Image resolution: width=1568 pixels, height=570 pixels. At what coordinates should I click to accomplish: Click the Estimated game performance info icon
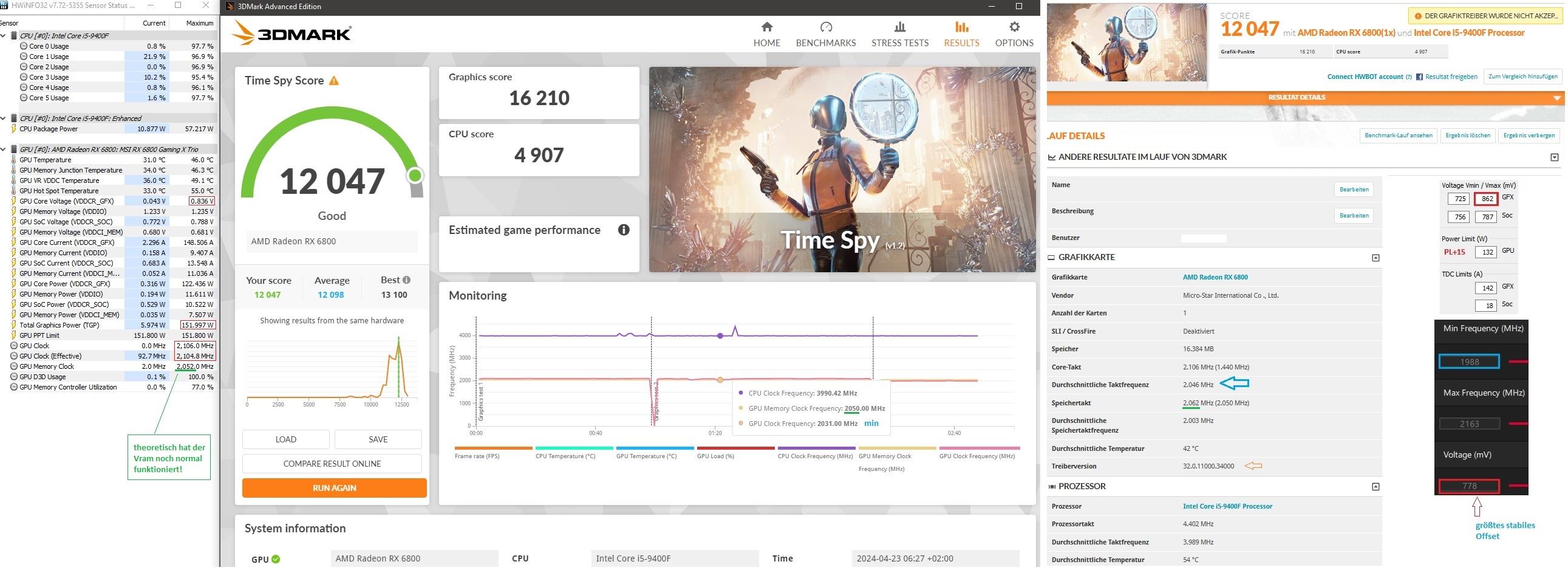click(623, 230)
